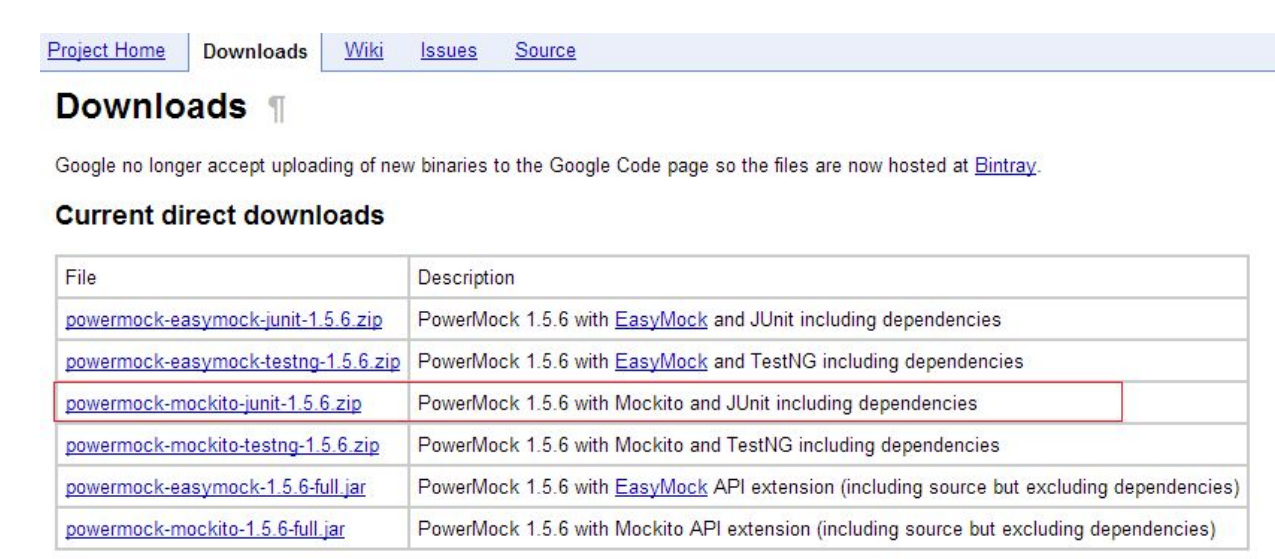This screenshot has width=1275, height=559.
Task: Download powermock-easymock-testng-1.5.6.zip
Action: (x=233, y=363)
